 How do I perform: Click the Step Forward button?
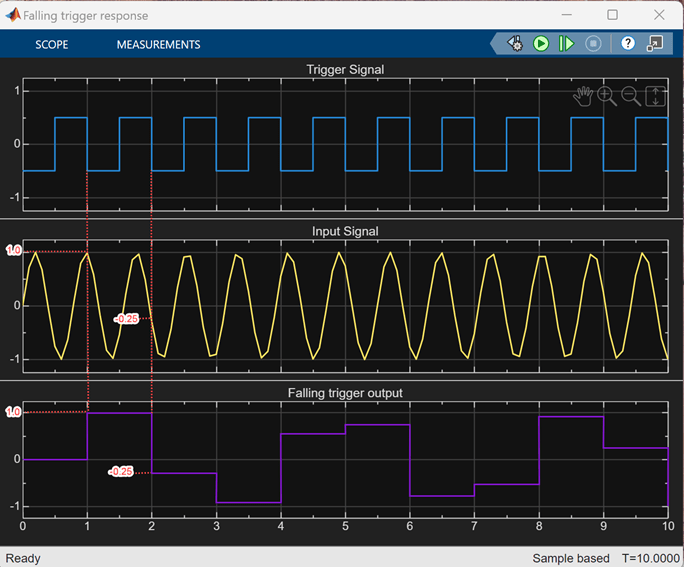coord(566,44)
